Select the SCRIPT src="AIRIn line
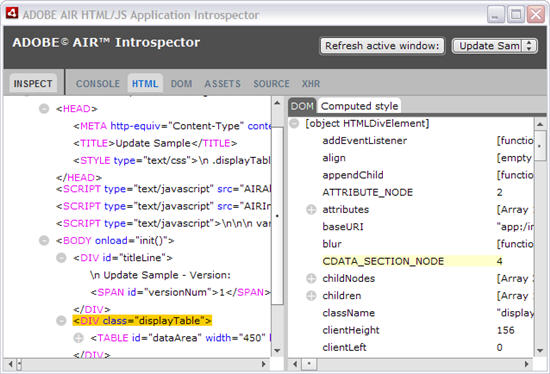550x374 pixels. (163, 206)
